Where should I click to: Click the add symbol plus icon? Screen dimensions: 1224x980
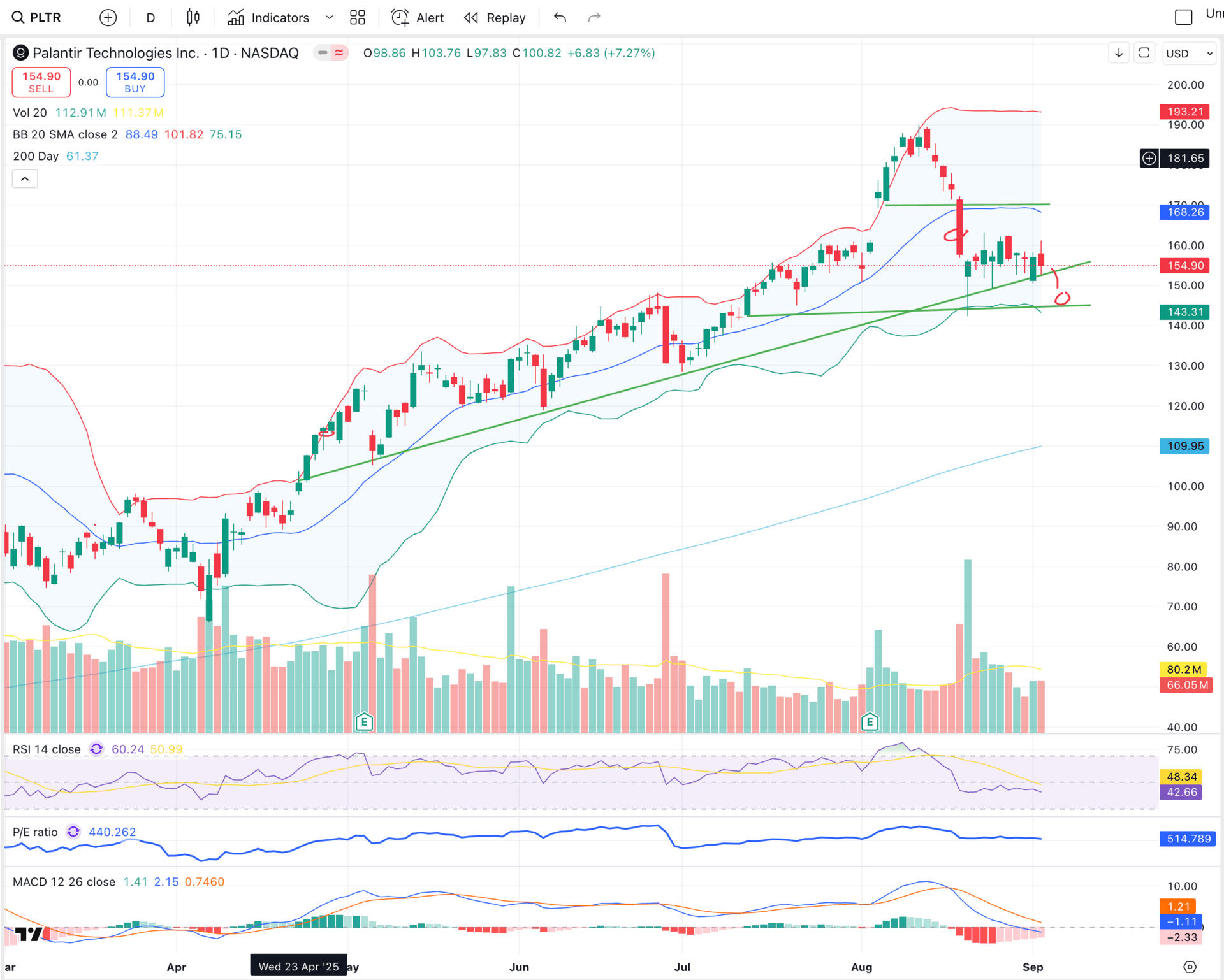[x=108, y=18]
